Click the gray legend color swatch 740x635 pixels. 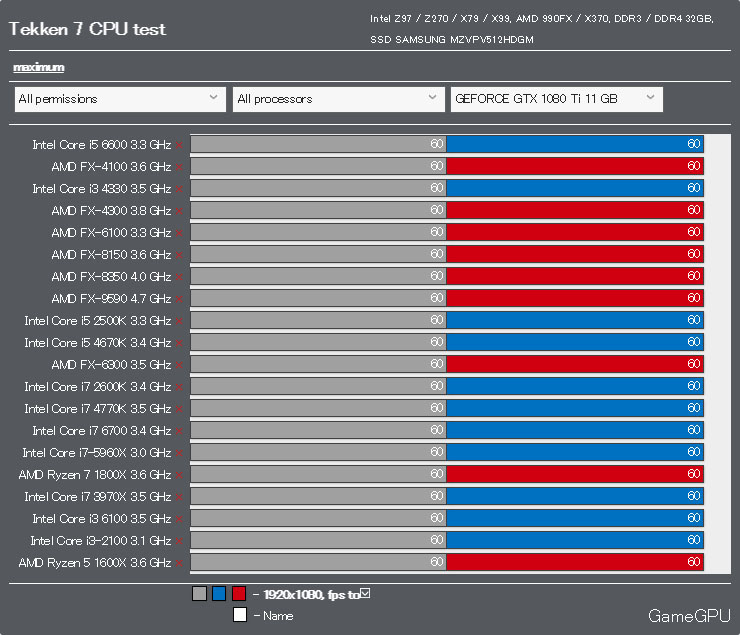(x=200, y=593)
